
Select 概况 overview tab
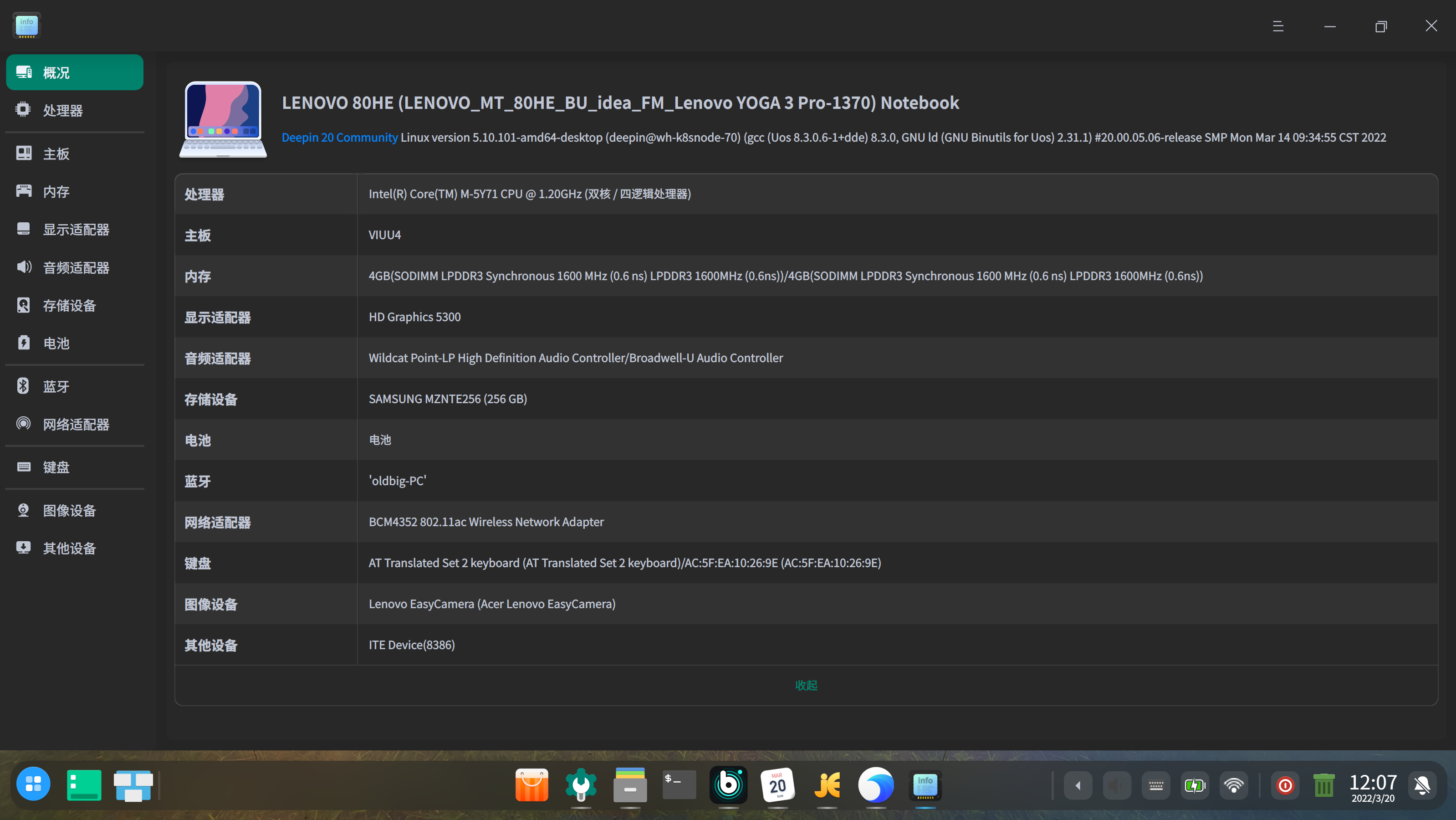[74, 72]
